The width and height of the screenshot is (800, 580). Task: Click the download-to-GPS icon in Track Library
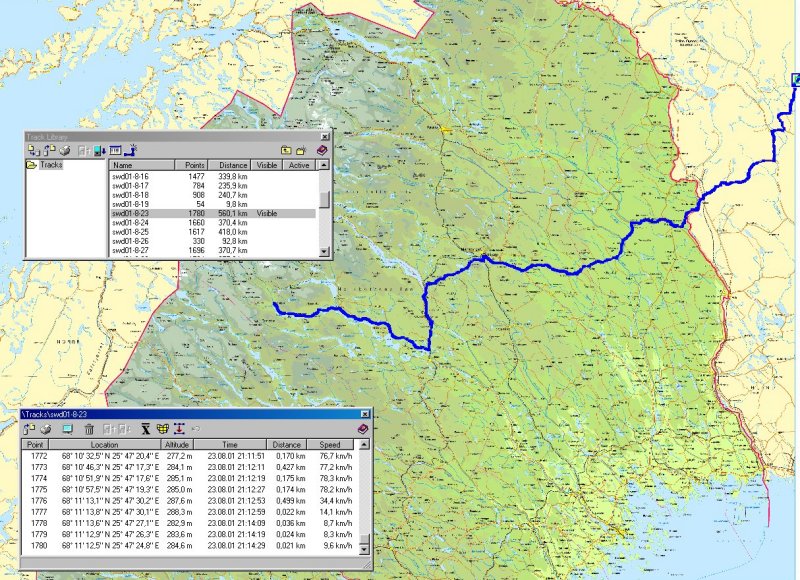click(x=99, y=150)
